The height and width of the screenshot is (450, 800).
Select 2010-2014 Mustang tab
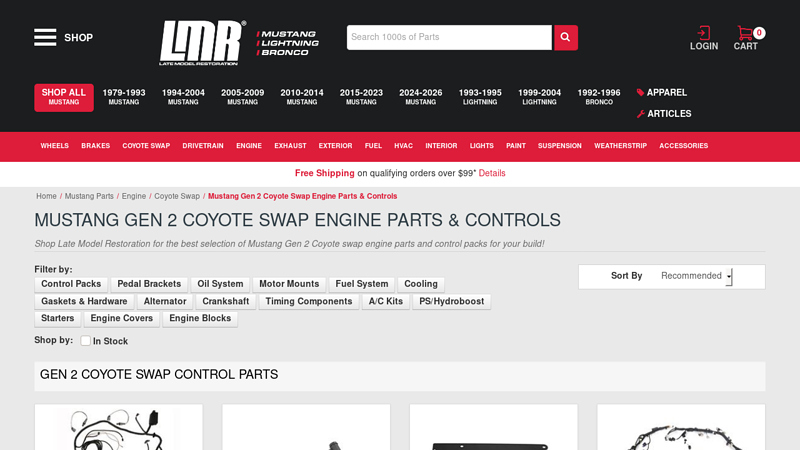(302, 97)
